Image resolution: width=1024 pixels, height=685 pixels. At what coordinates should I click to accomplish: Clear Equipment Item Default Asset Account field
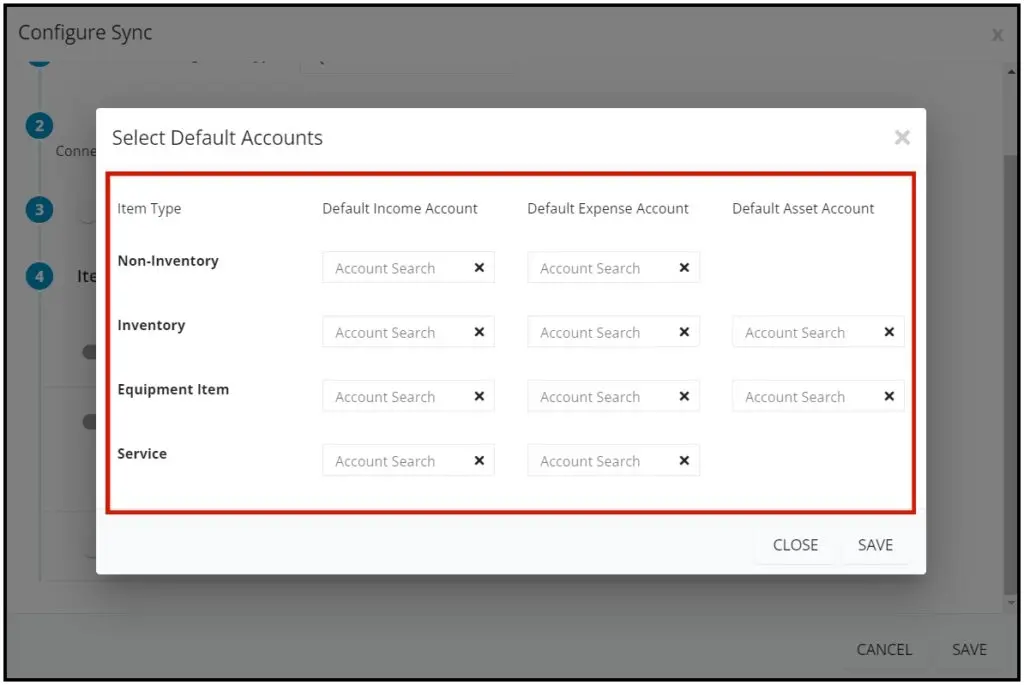(x=889, y=396)
